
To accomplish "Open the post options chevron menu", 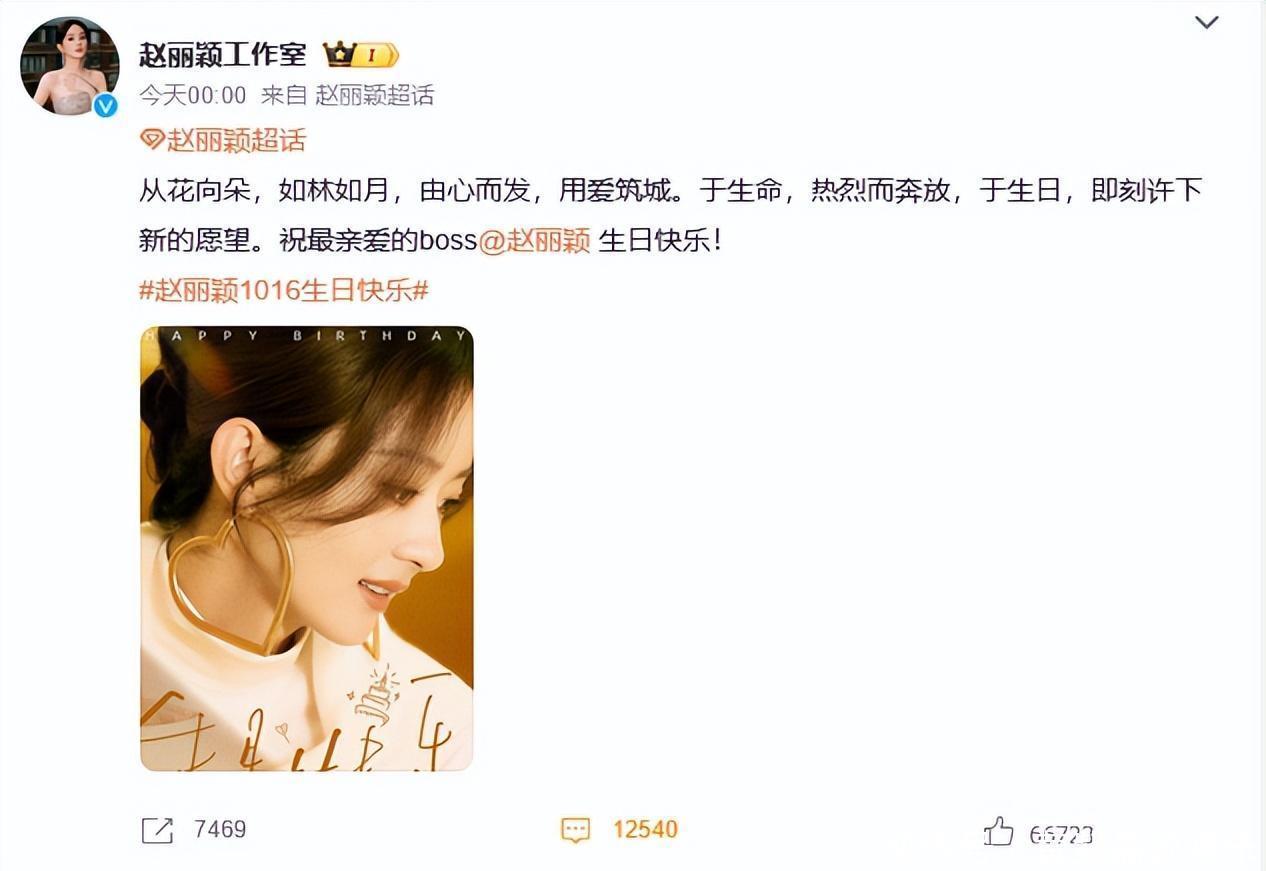I will (x=1206, y=23).
